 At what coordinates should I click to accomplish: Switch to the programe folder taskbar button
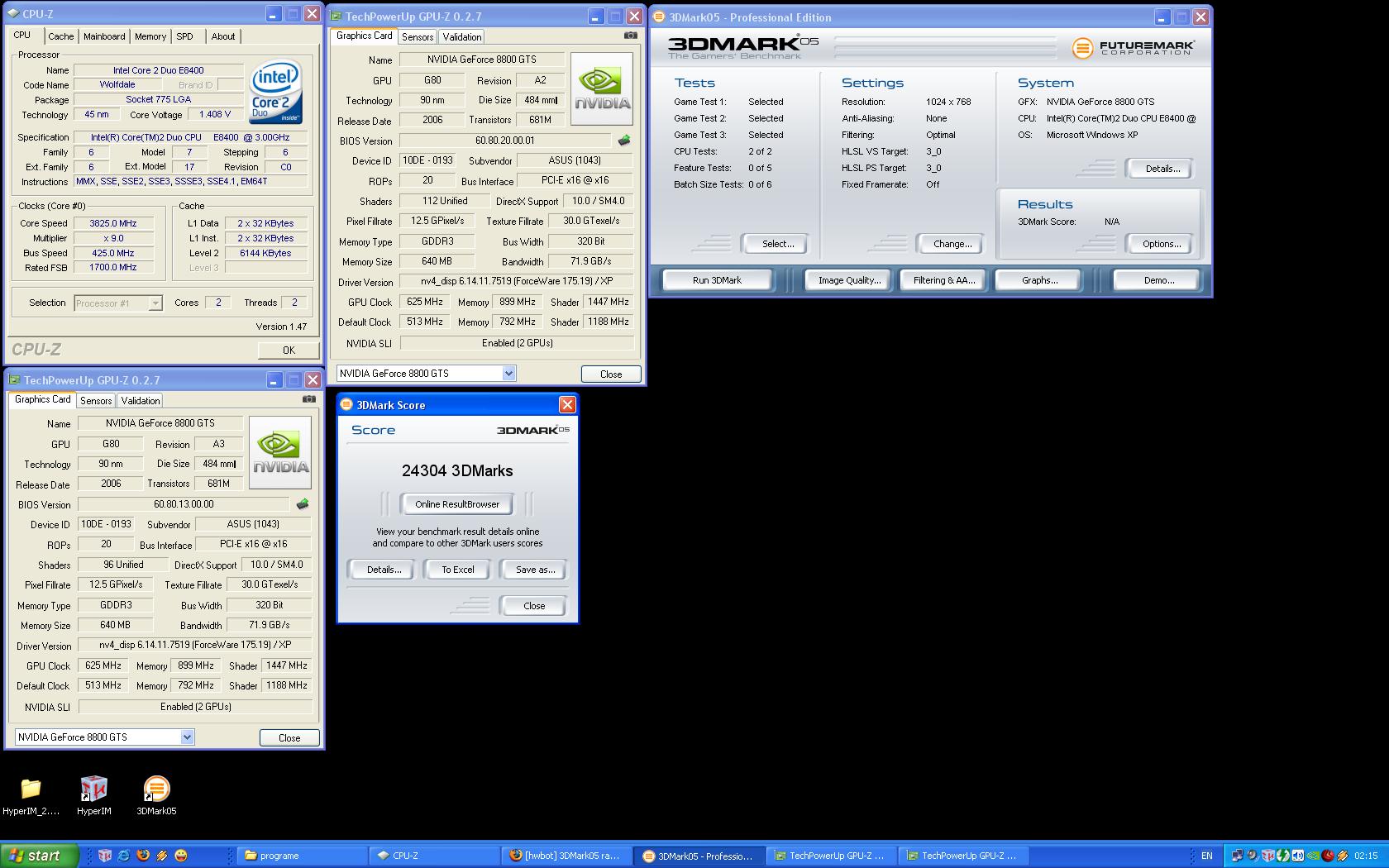click(x=302, y=856)
